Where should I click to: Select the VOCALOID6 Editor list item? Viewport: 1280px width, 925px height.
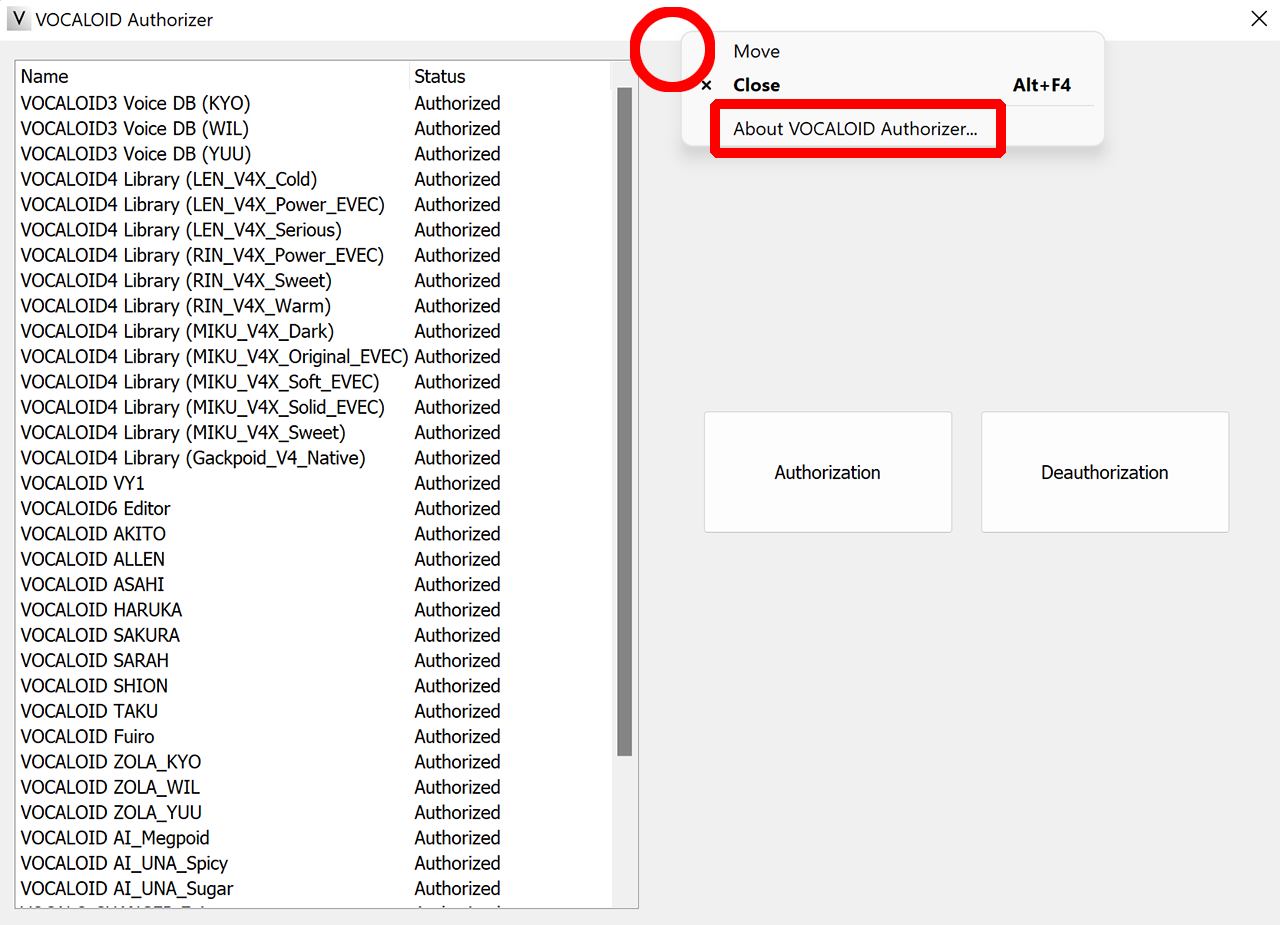pyautogui.click(x=95, y=509)
